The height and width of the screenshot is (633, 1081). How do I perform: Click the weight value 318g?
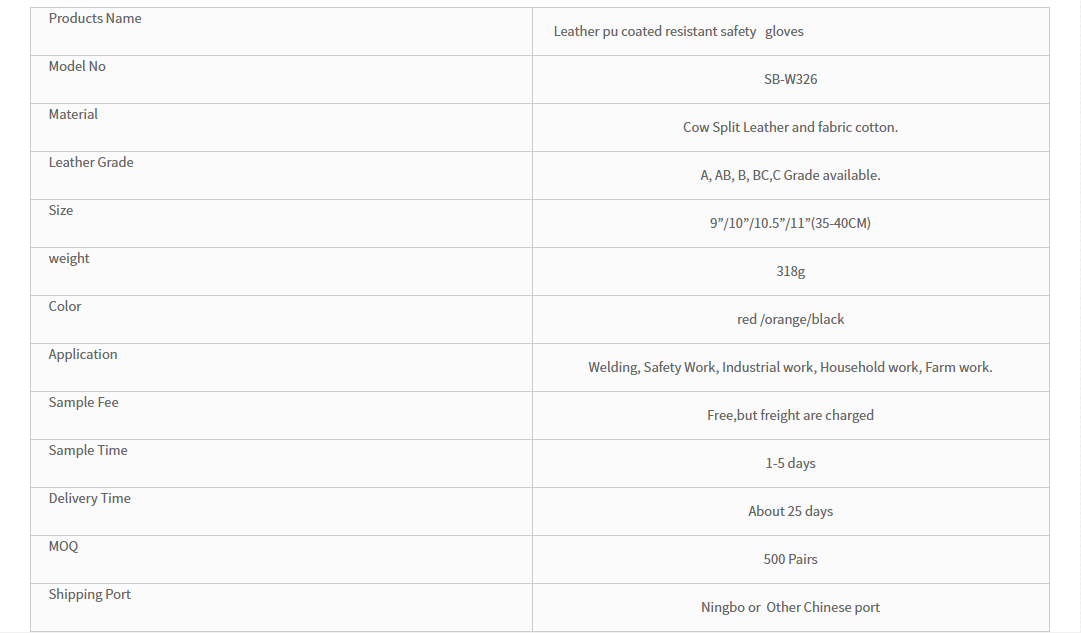pyautogui.click(x=790, y=272)
